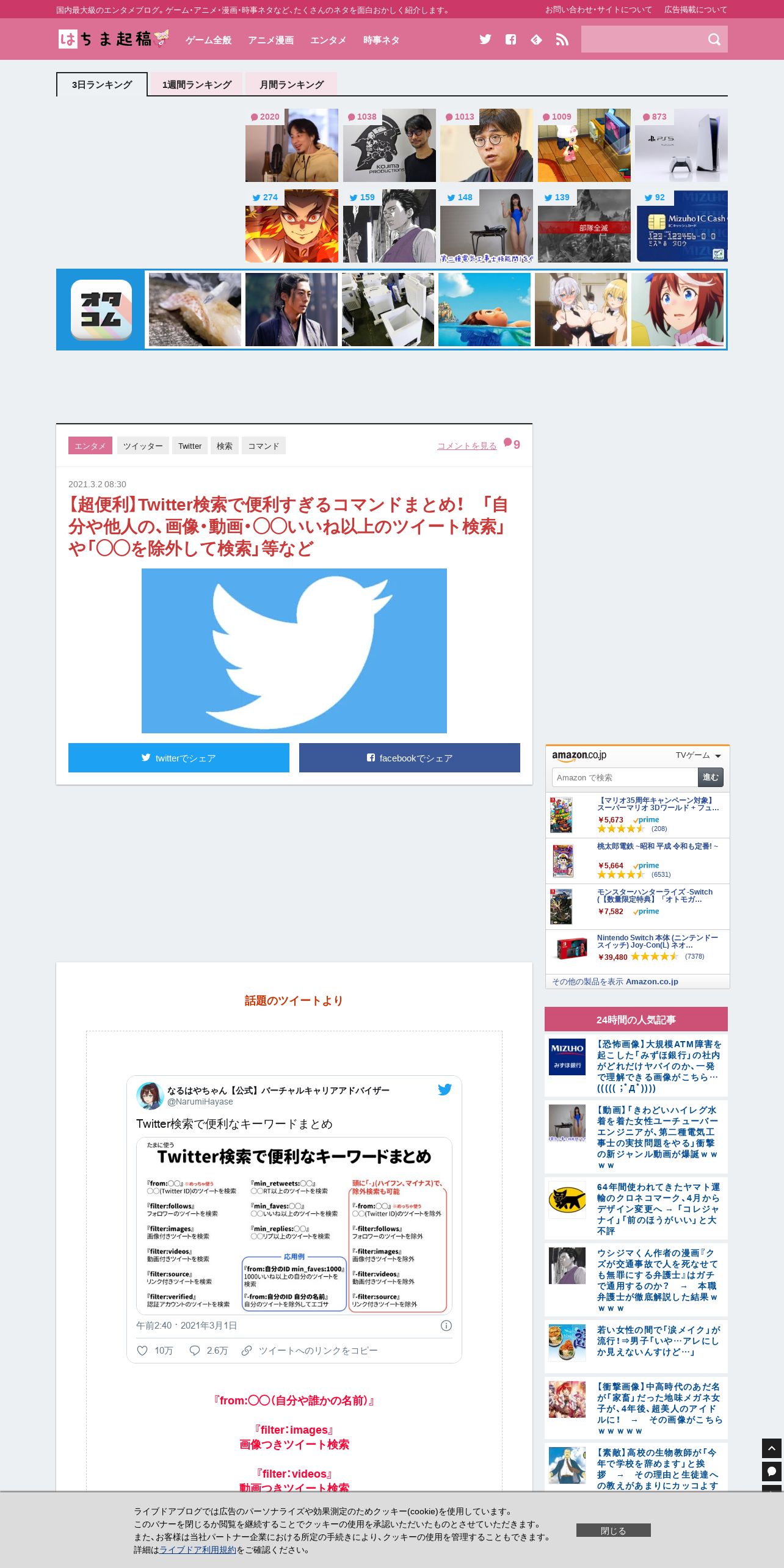Open ranking thumbnail with 1038 comments
This screenshot has width=784, height=1568.
(390, 145)
